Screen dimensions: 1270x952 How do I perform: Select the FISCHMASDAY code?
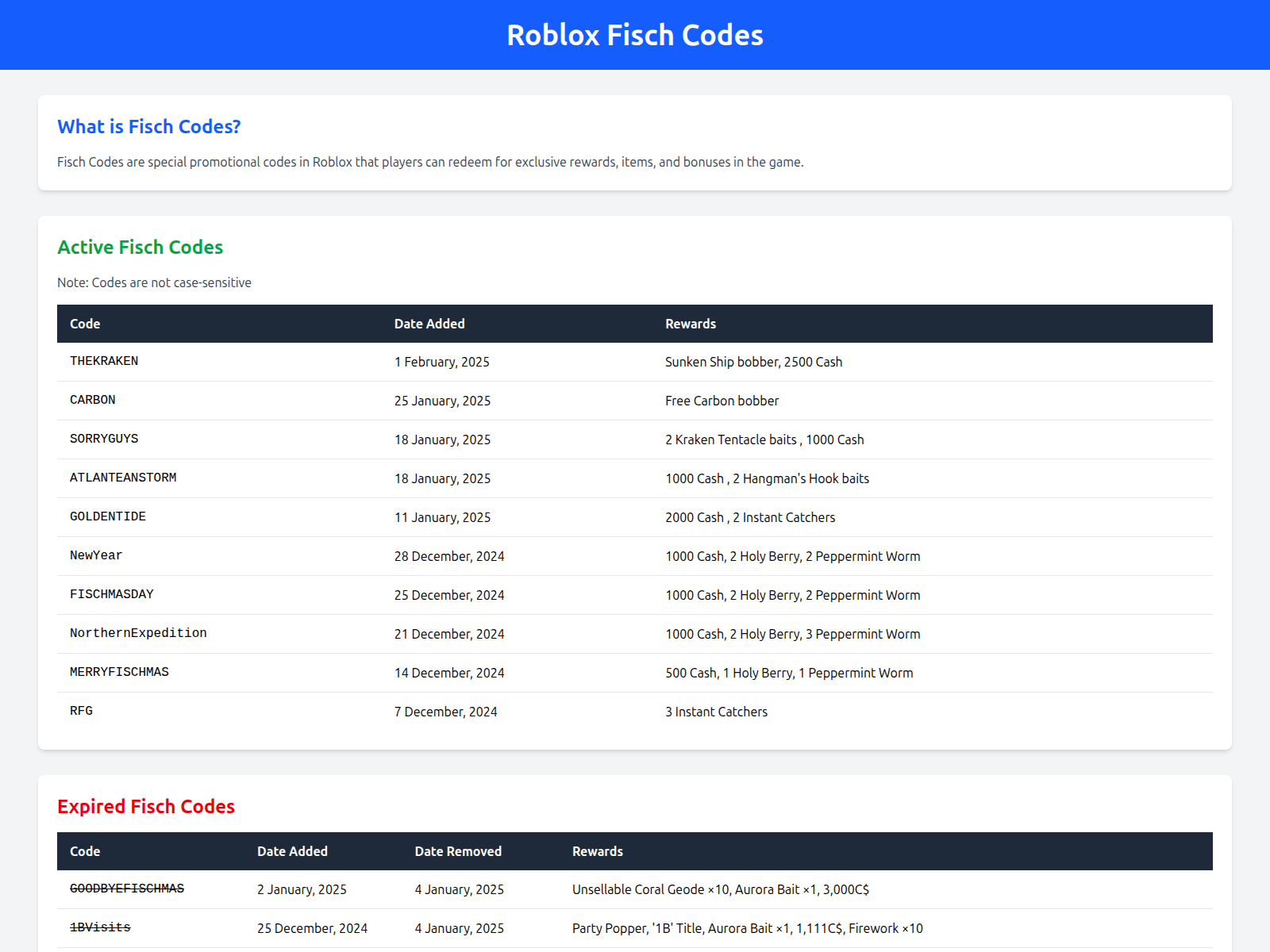(x=112, y=594)
